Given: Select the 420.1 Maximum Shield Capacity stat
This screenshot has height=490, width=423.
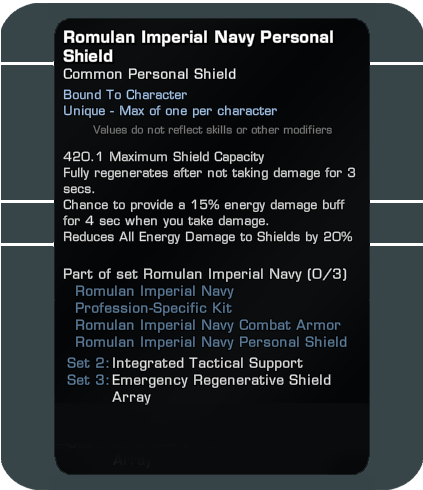Looking at the screenshot, I should point(164,157).
